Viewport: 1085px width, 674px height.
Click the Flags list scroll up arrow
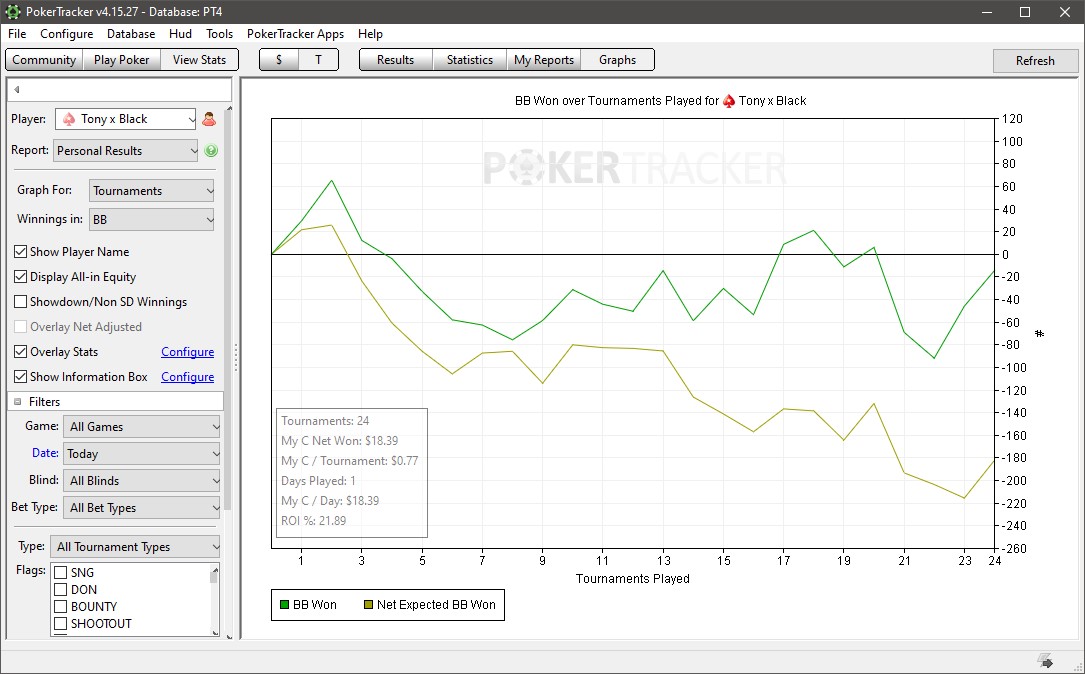(215, 570)
